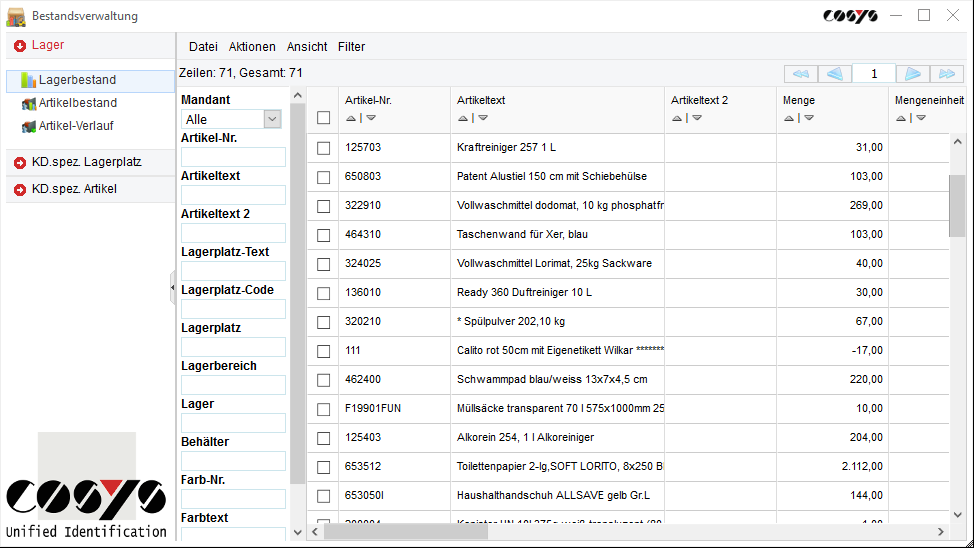Expand KD.spez. Artikel section
Viewport: 974px width, 548px height.
point(74,189)
